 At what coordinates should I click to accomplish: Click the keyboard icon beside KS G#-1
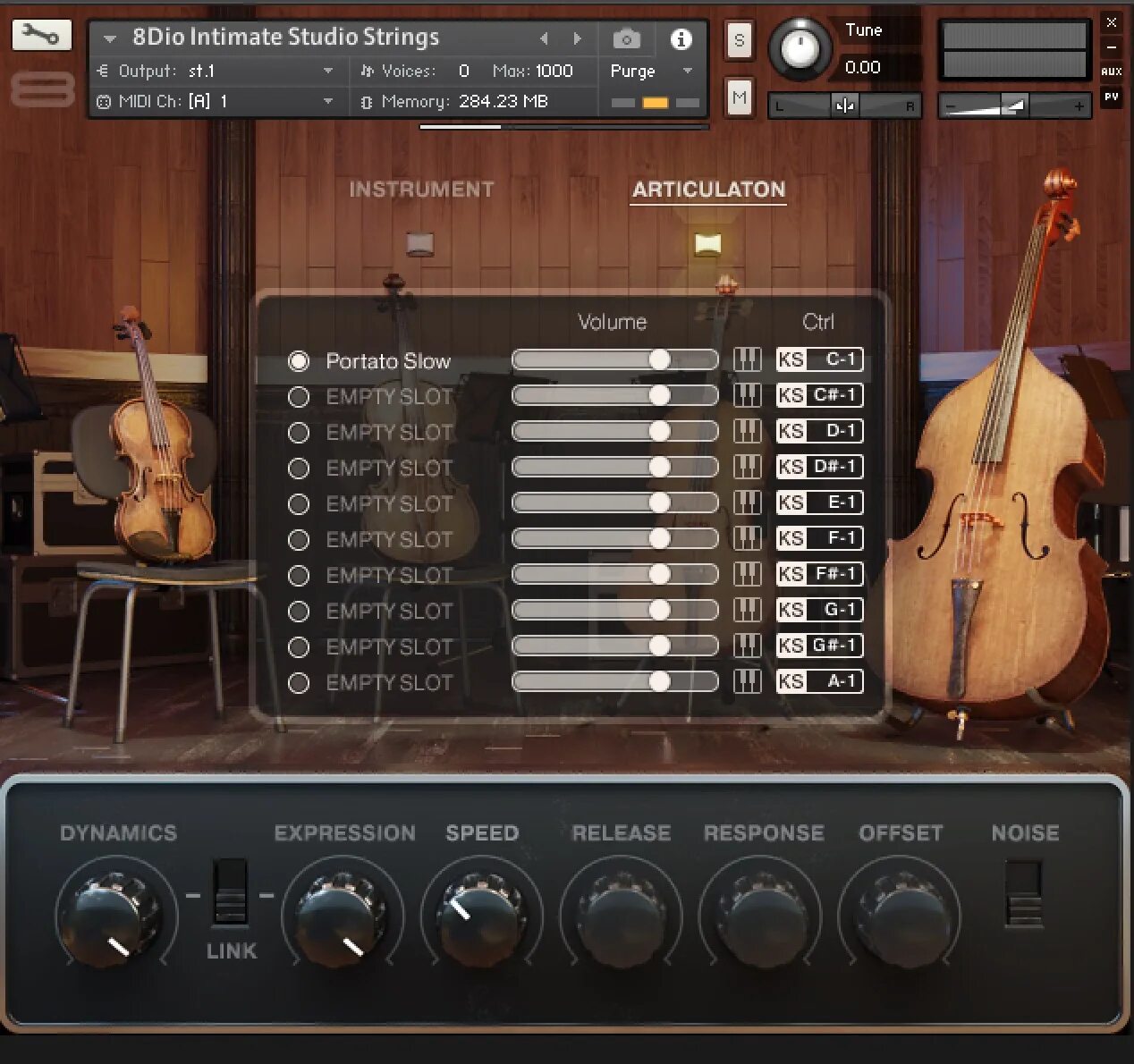(747, 646)
